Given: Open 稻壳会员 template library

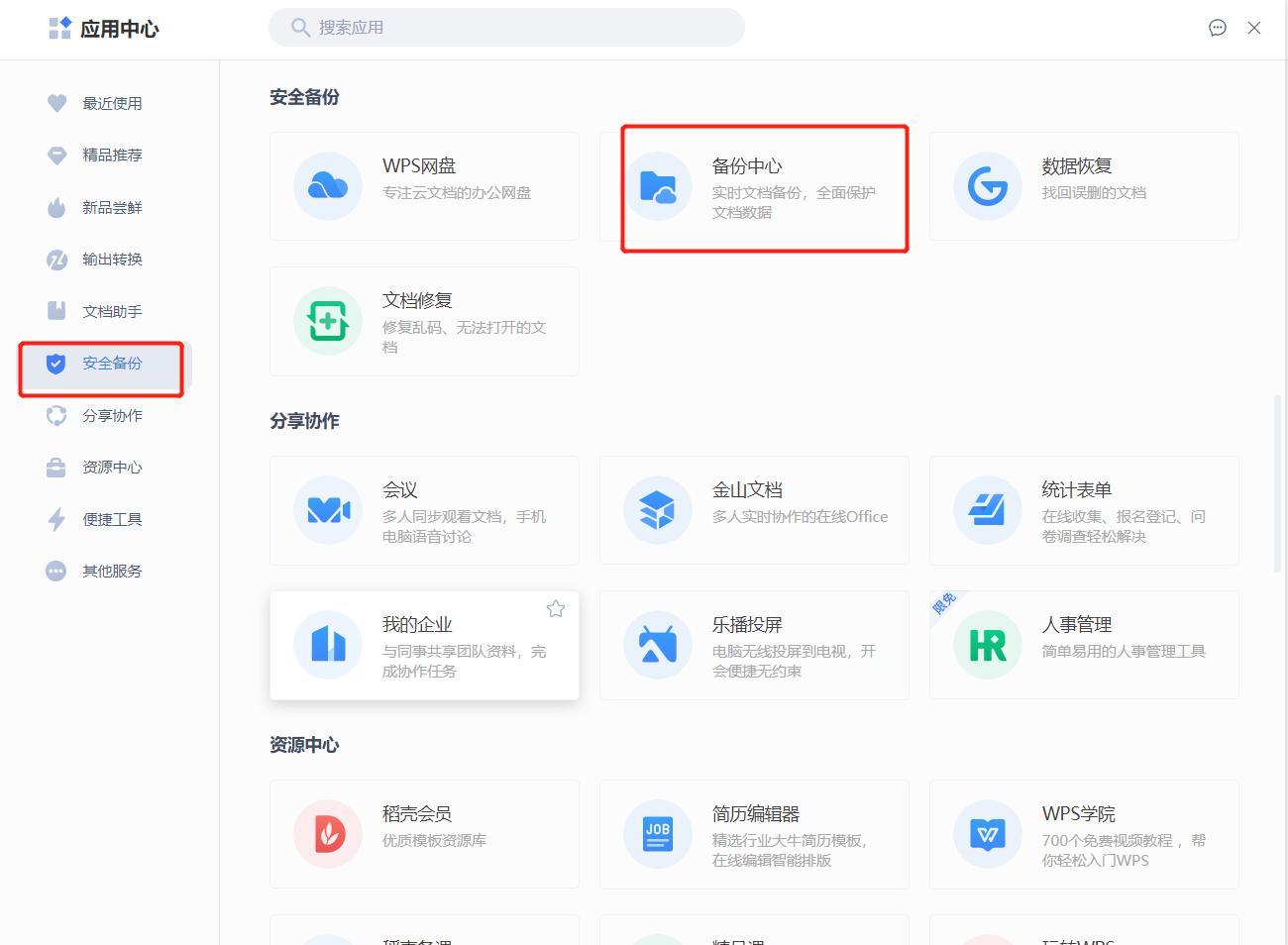Looking at the screenshot, I should coord(424,834).
